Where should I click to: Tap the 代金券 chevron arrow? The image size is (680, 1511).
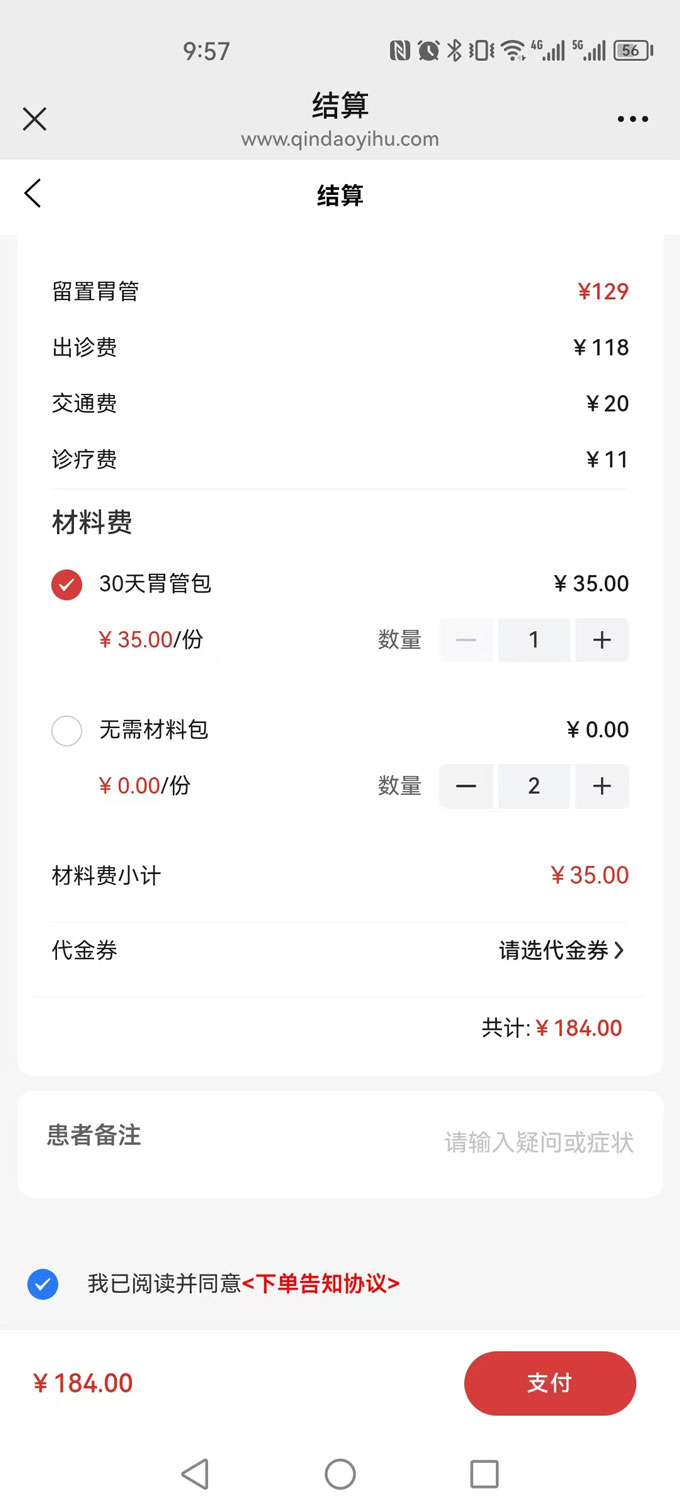pos(619,951)
